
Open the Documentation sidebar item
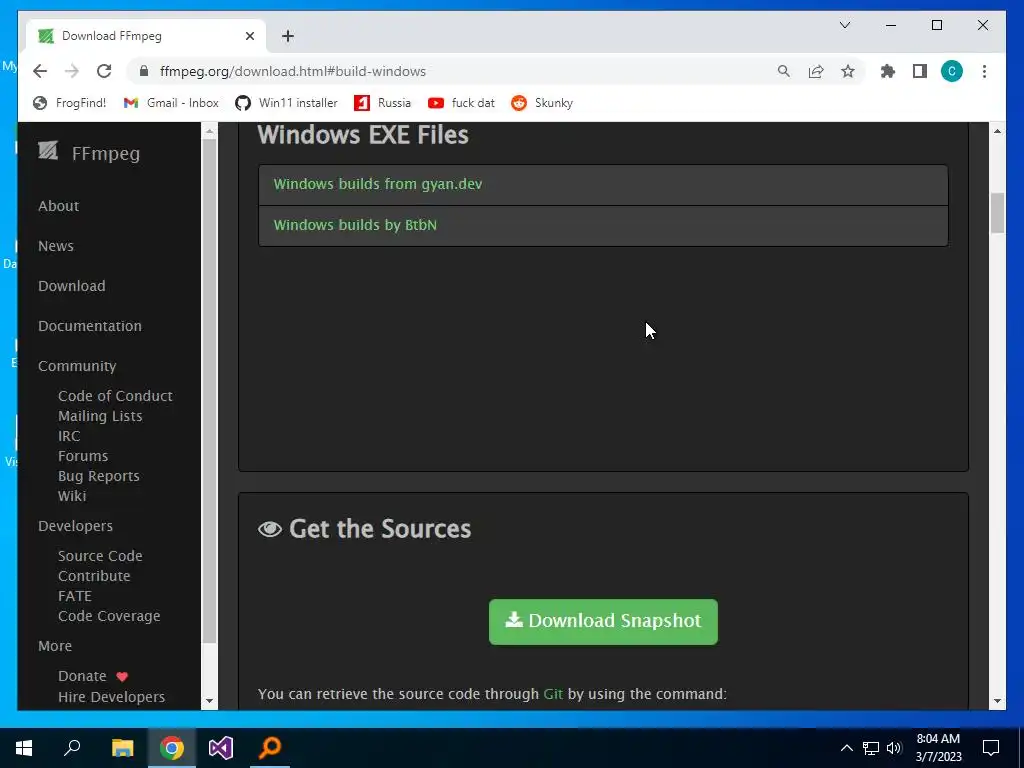[89, 325]
